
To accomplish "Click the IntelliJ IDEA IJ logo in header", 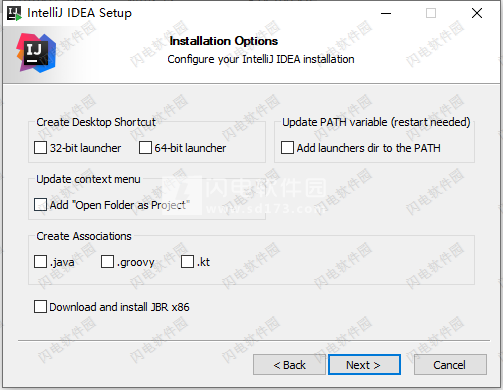I will point(36,53).
